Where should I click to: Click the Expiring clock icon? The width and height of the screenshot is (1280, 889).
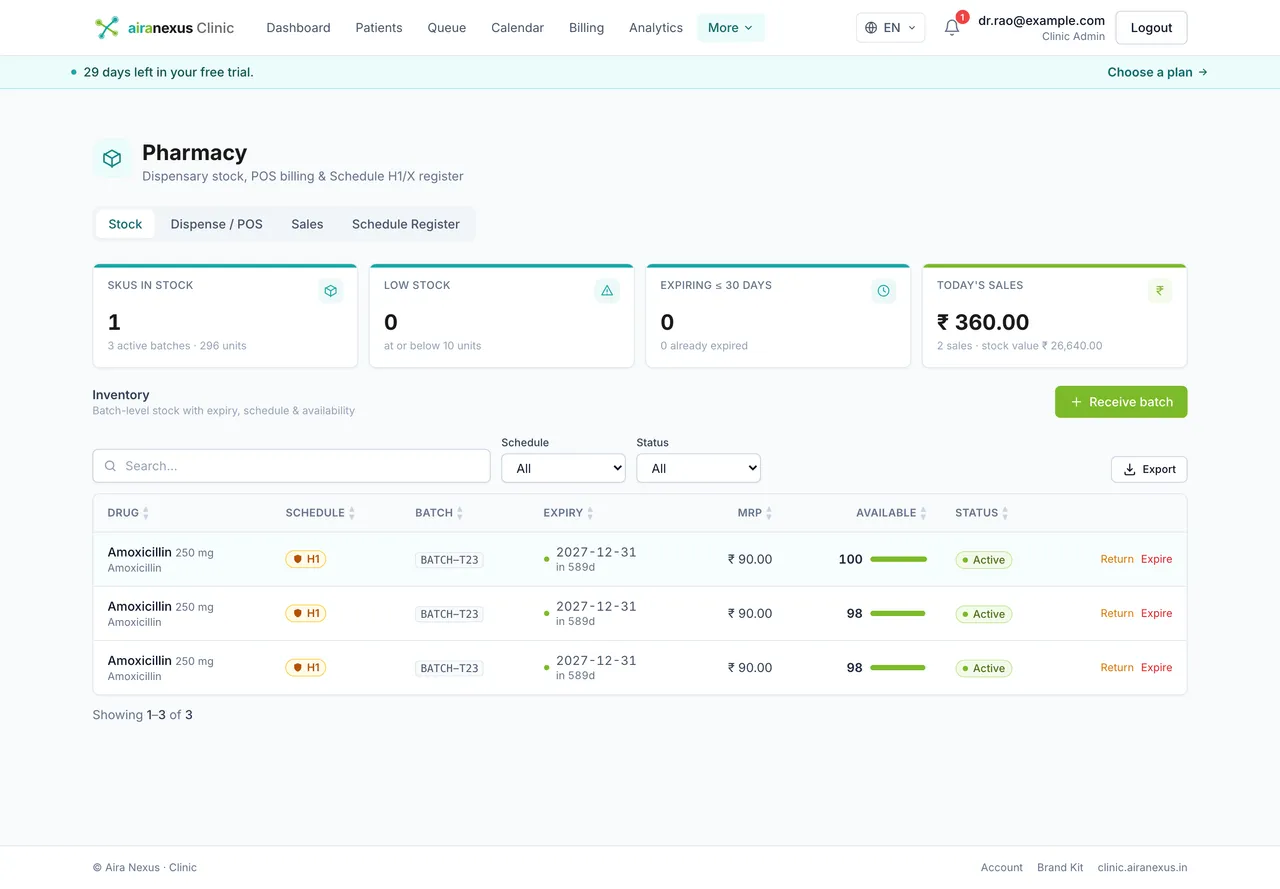click(x=883, y=291)
